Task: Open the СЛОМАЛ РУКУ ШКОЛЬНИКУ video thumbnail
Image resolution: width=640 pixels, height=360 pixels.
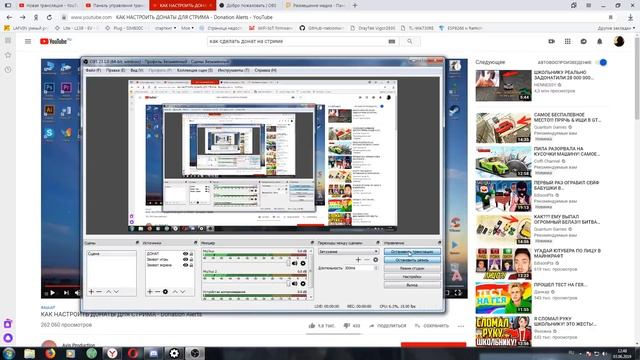Action: tap(504, 331)
